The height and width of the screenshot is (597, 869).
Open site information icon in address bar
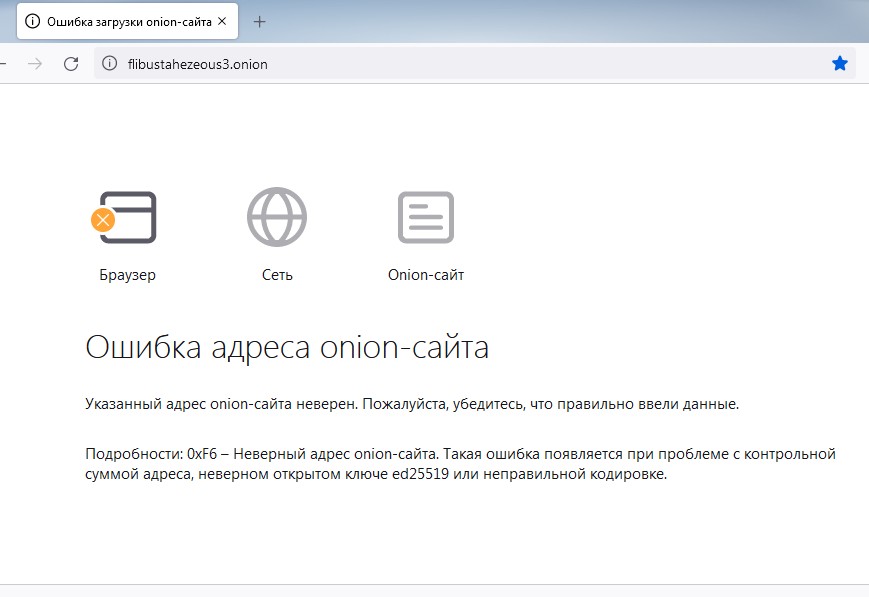click(111, 64)
